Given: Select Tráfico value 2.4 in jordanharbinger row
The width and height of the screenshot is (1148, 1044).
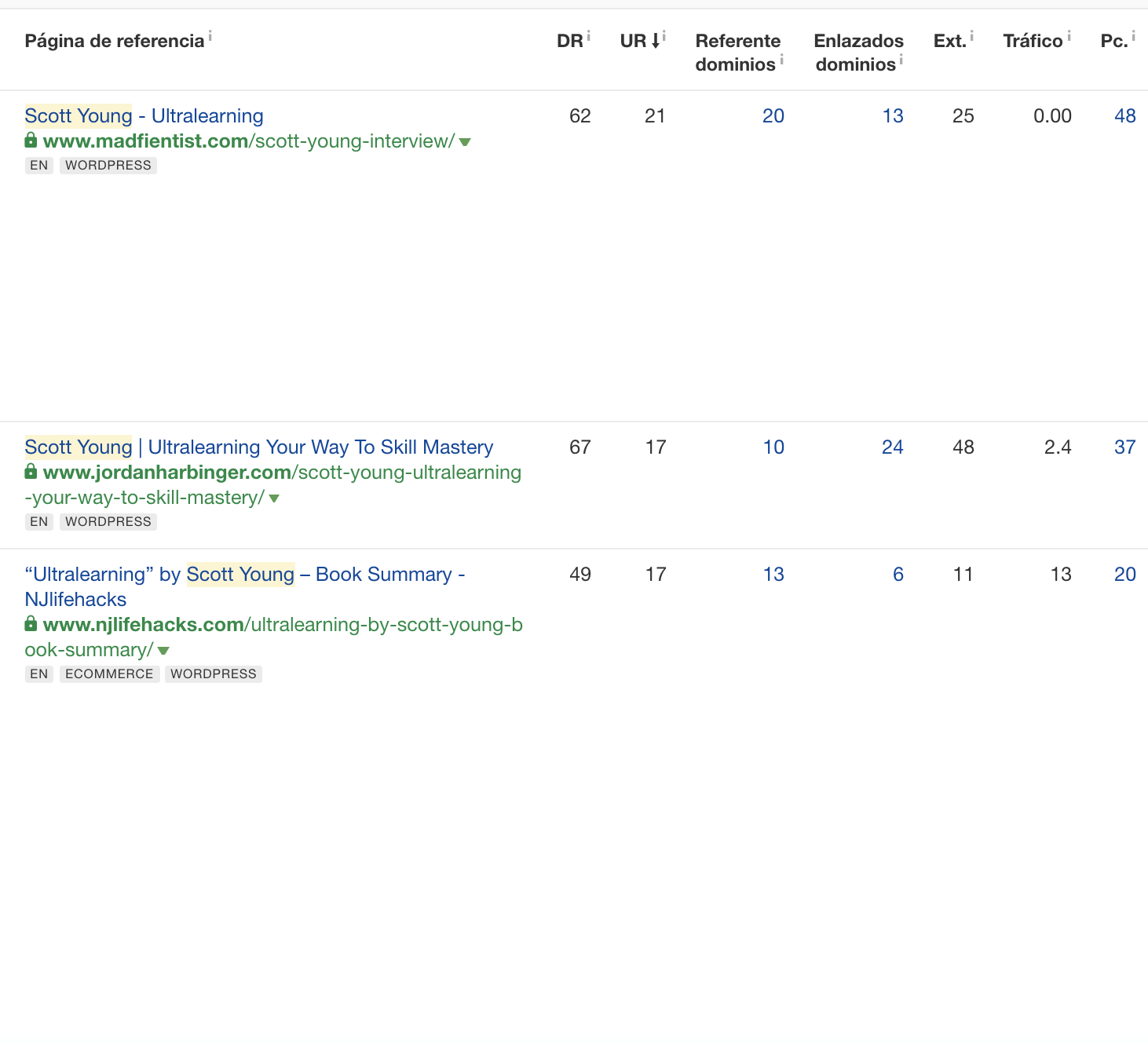Looking at the screenshot, I should click(x=1058, y=447).
